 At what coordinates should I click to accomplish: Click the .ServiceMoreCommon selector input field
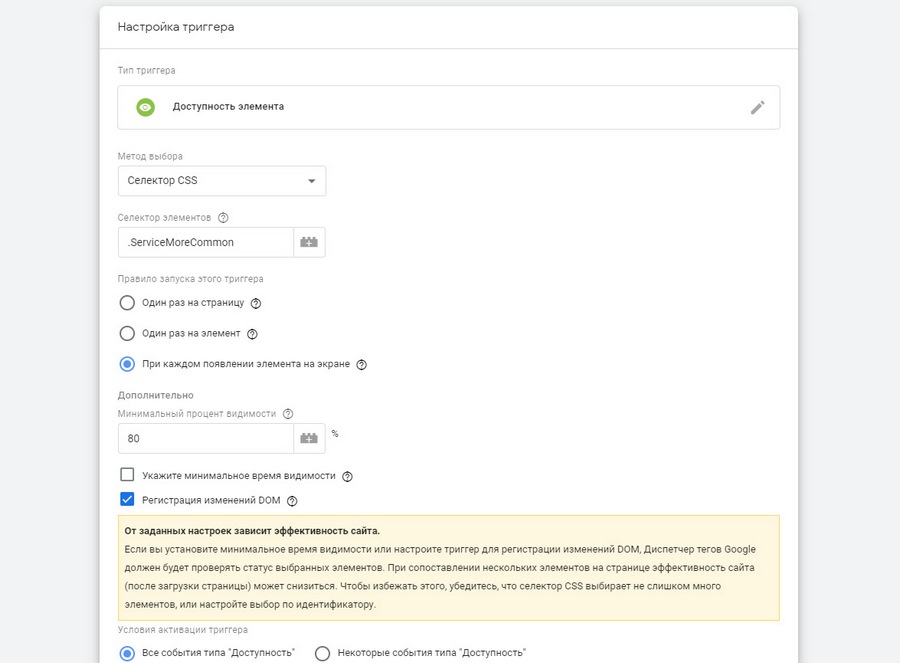[205, 242]
